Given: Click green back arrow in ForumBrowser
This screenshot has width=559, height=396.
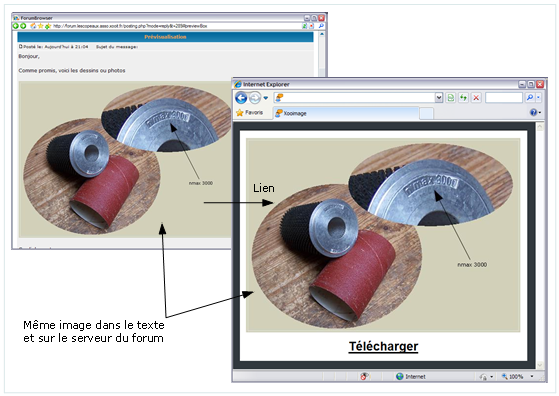Looking at the screenshot, I should point(16,26).
